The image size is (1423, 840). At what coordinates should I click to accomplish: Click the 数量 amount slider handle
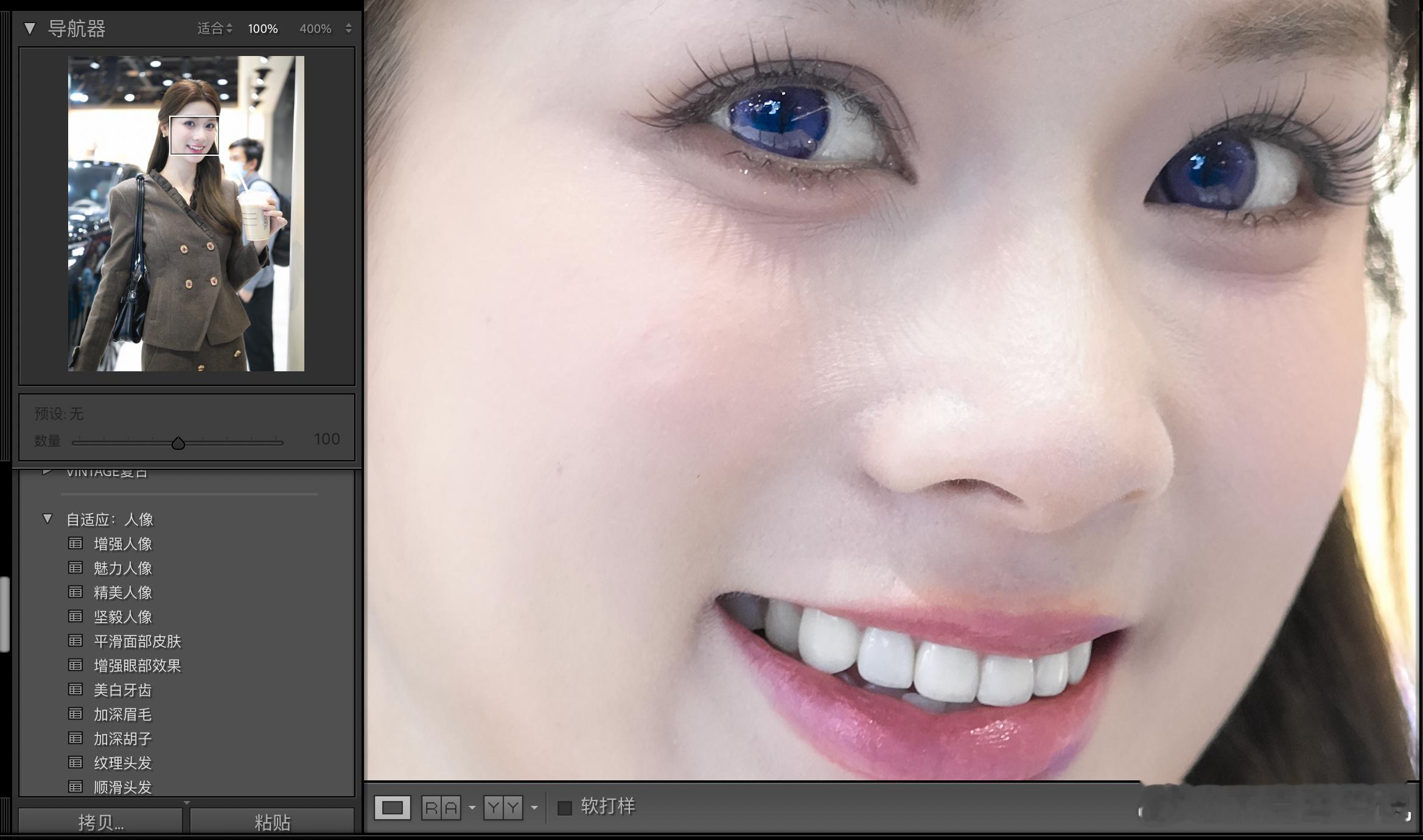point(178,443)
